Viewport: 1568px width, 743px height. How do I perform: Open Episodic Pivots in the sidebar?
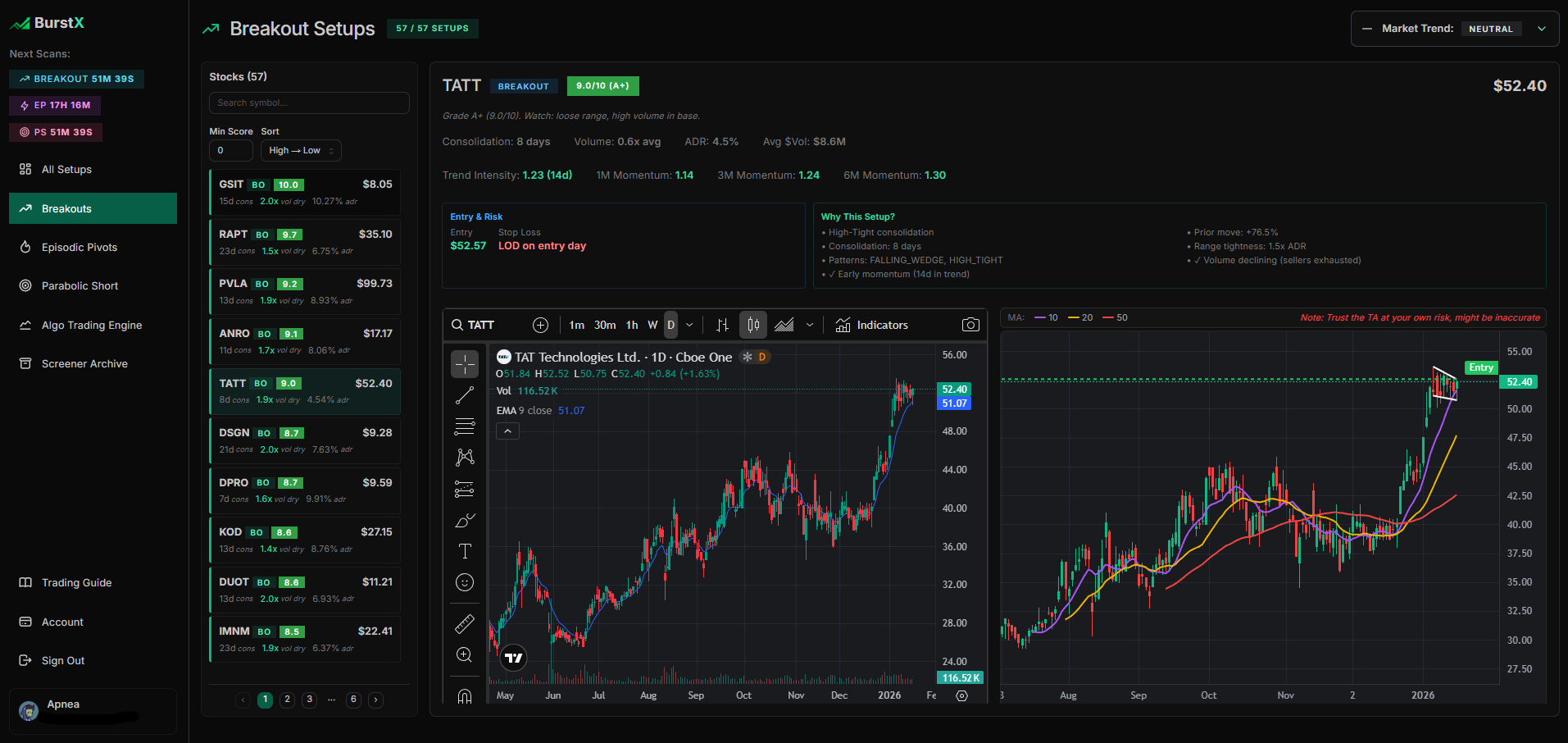pyautogui.click(x=80, y=247)
